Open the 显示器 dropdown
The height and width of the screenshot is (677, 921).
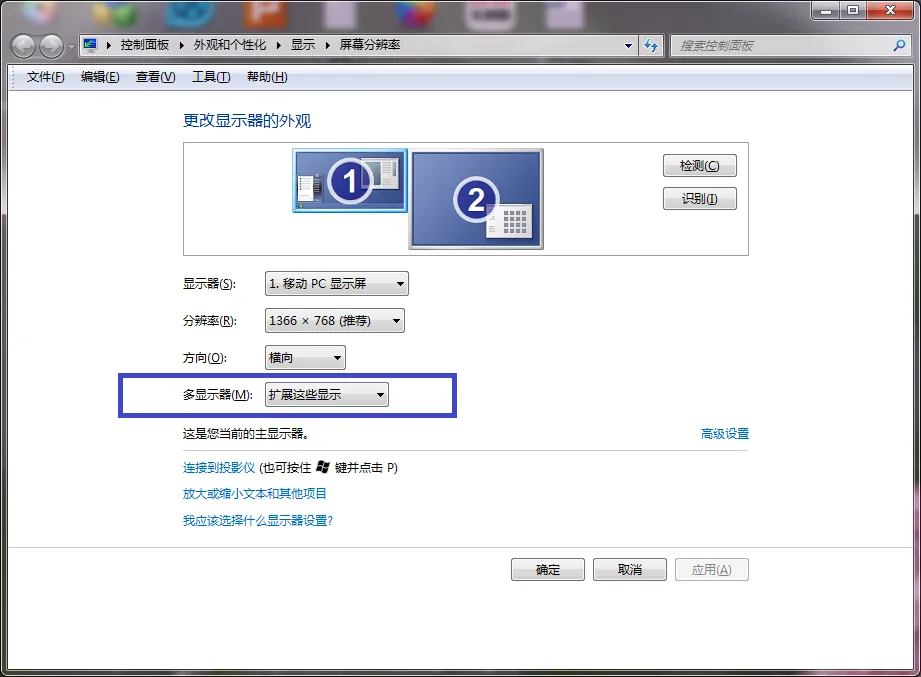337,284
